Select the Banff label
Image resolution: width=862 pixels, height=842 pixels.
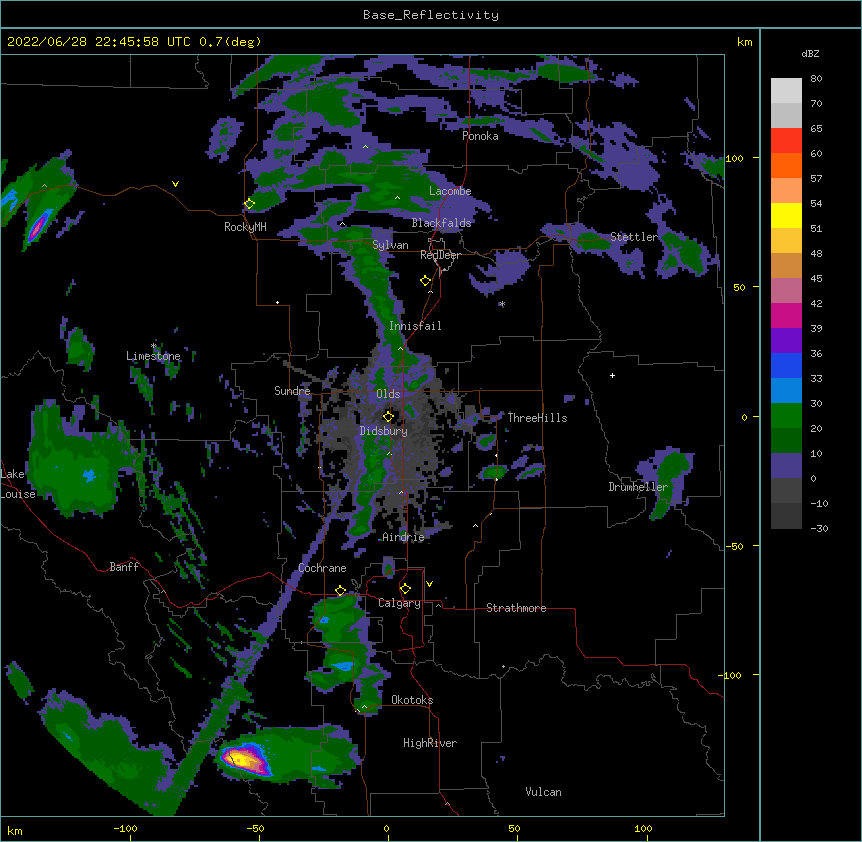pos(124,567)
